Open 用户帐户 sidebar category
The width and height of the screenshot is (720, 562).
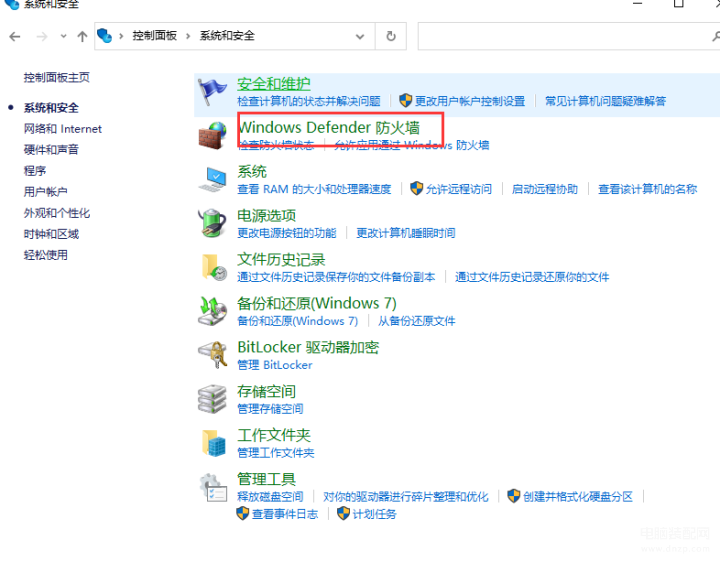pos(45,192)
